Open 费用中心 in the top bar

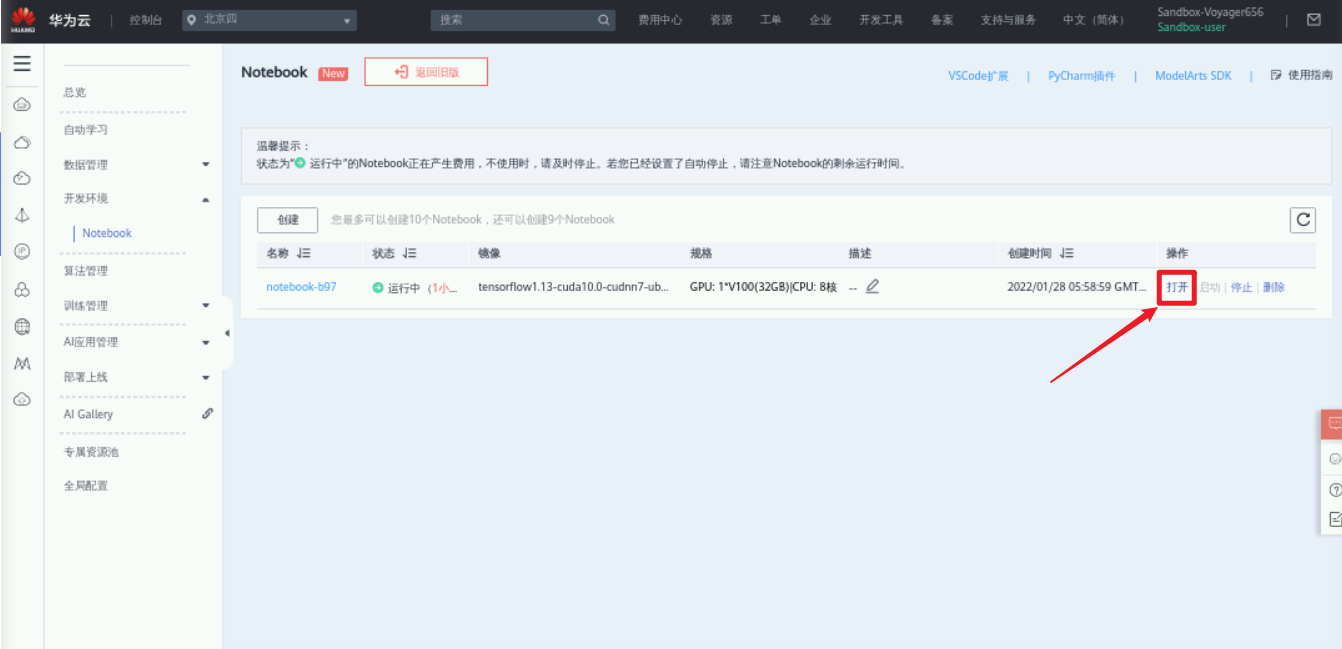click(660, 20)
